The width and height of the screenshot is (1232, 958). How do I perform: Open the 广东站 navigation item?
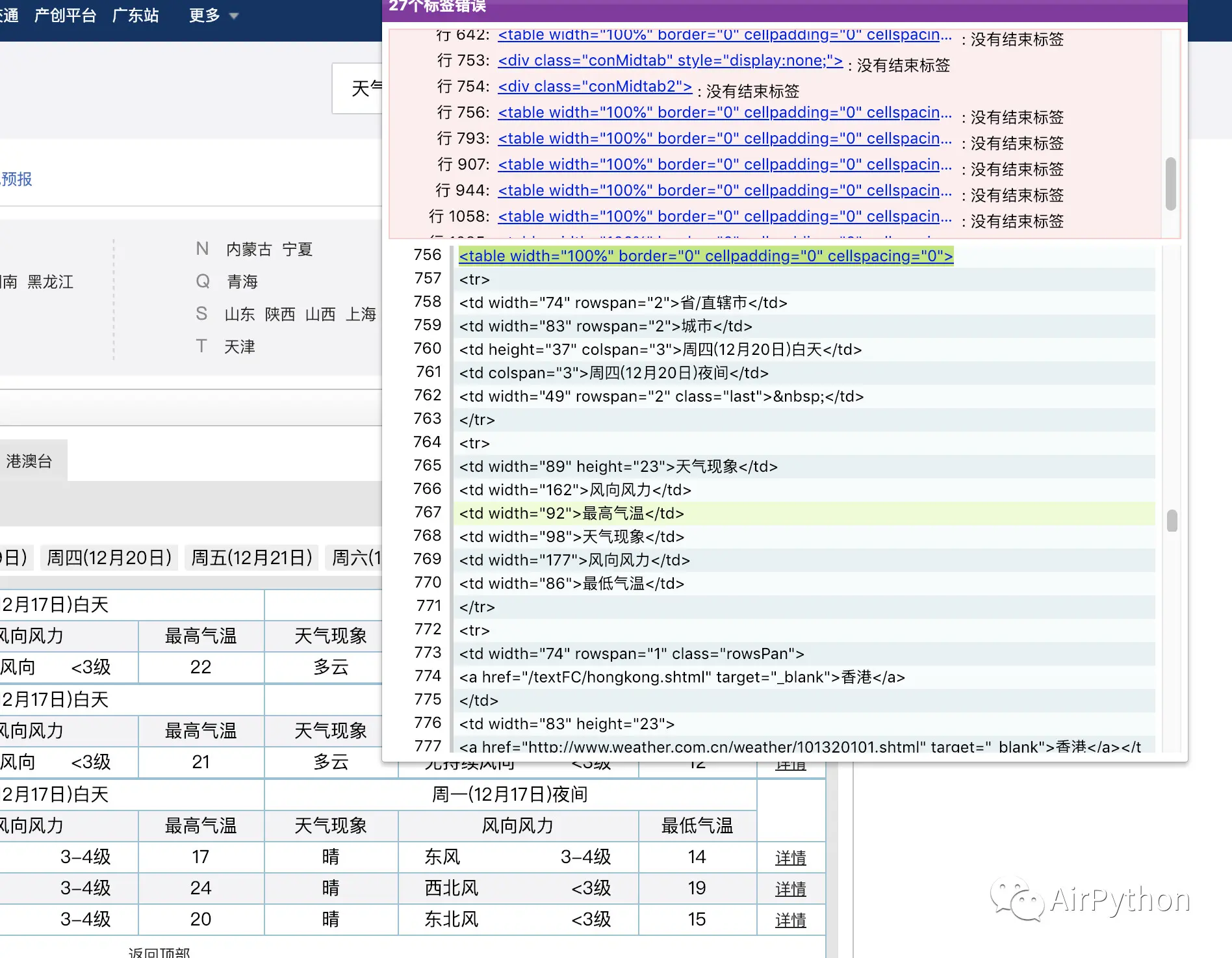[x=135, y=15]
